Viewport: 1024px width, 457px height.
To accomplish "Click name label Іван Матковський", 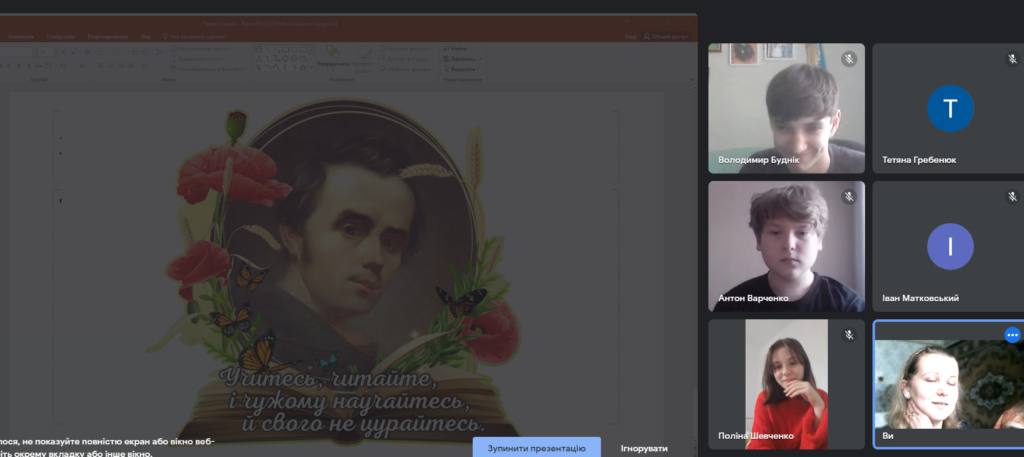I will point(920,298).
